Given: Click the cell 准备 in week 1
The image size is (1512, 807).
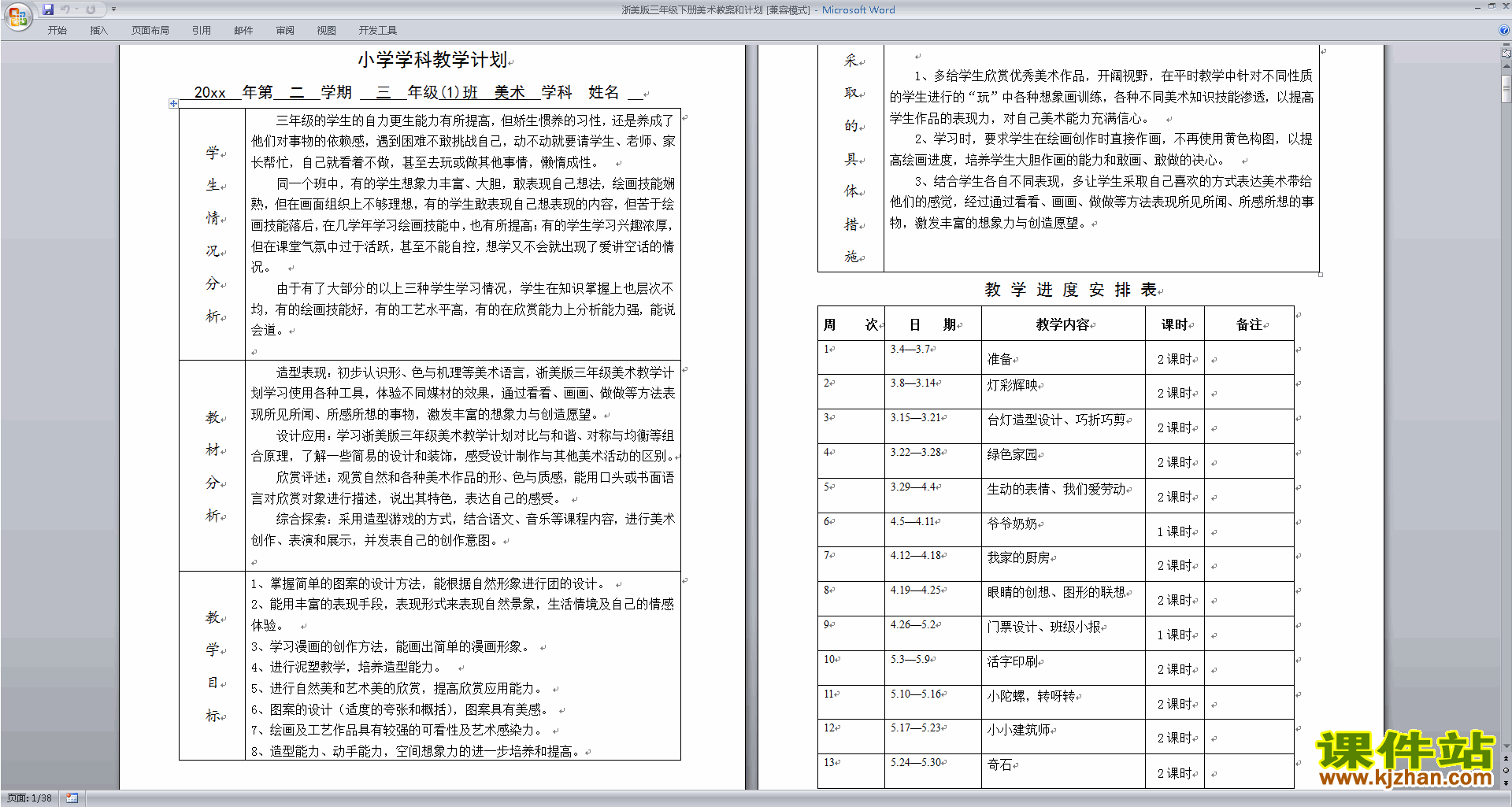Looking at the screenshot, I should [1063, 358].
